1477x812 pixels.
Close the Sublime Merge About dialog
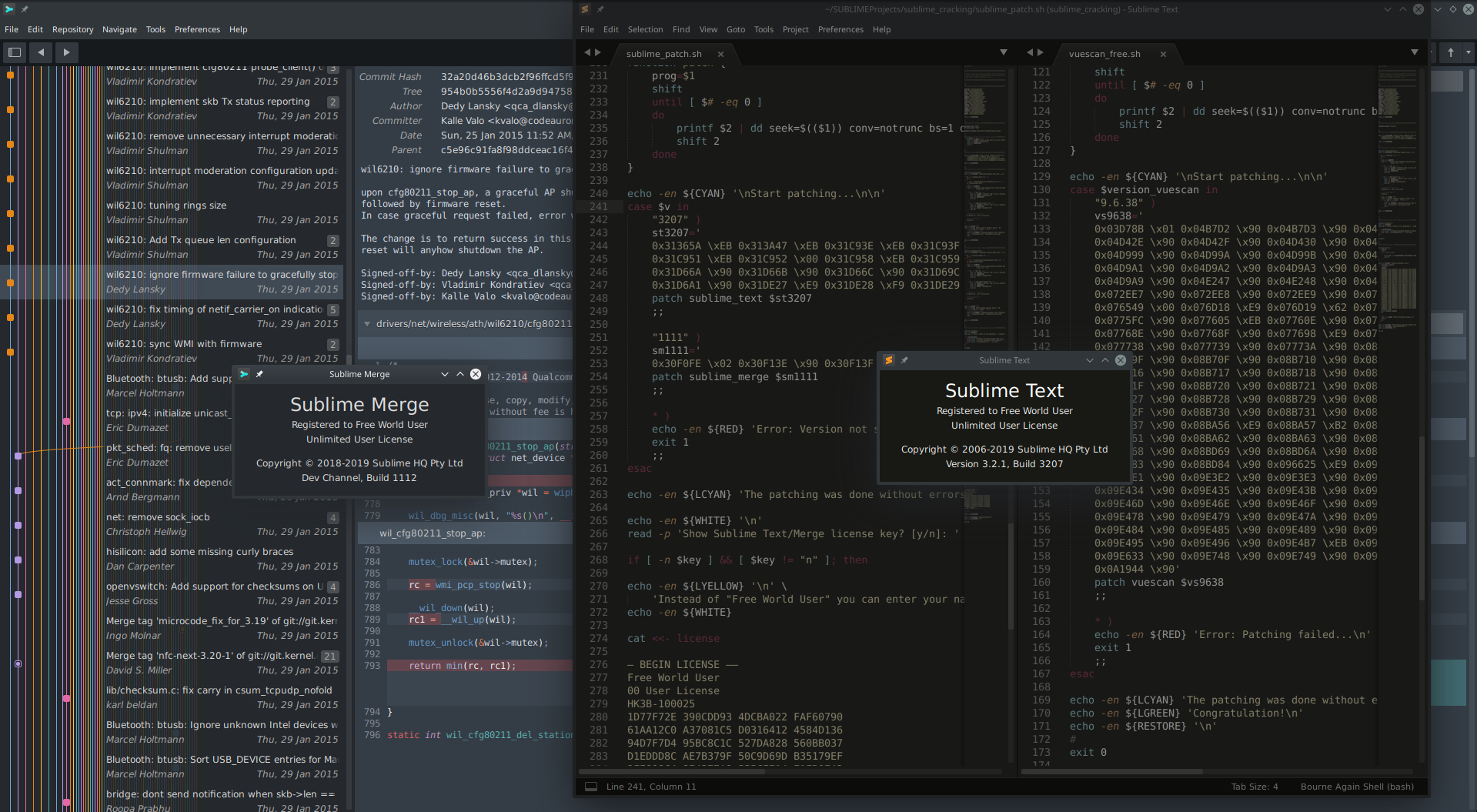(x=476, y=374)
